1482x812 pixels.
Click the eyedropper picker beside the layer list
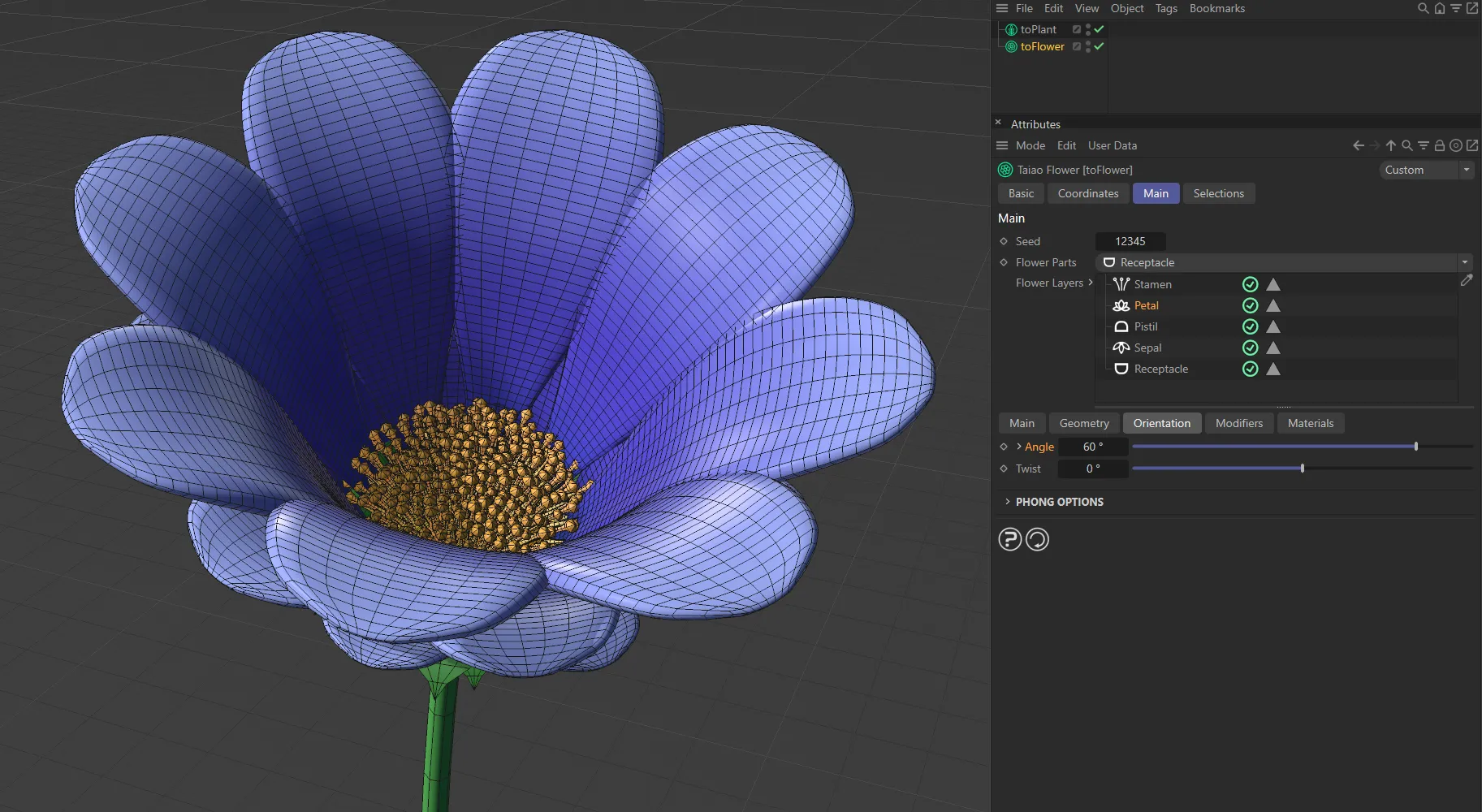tap(1468, 280)
